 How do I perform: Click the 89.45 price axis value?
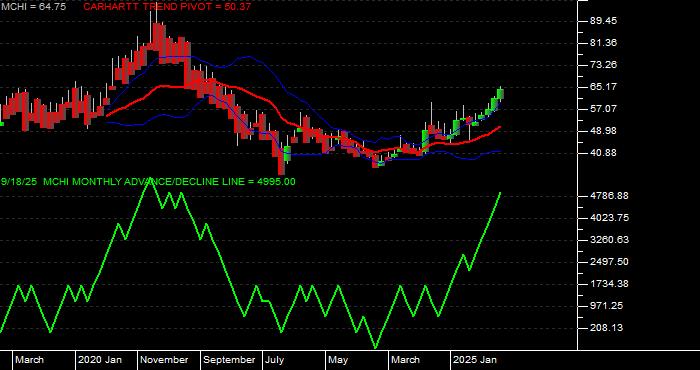click(x=603, y=21)
